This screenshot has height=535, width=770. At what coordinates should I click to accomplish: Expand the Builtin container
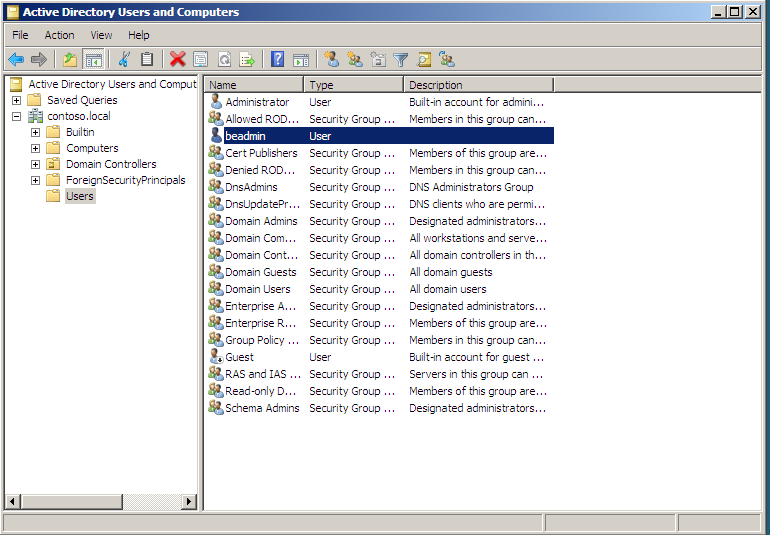point(35,132)
